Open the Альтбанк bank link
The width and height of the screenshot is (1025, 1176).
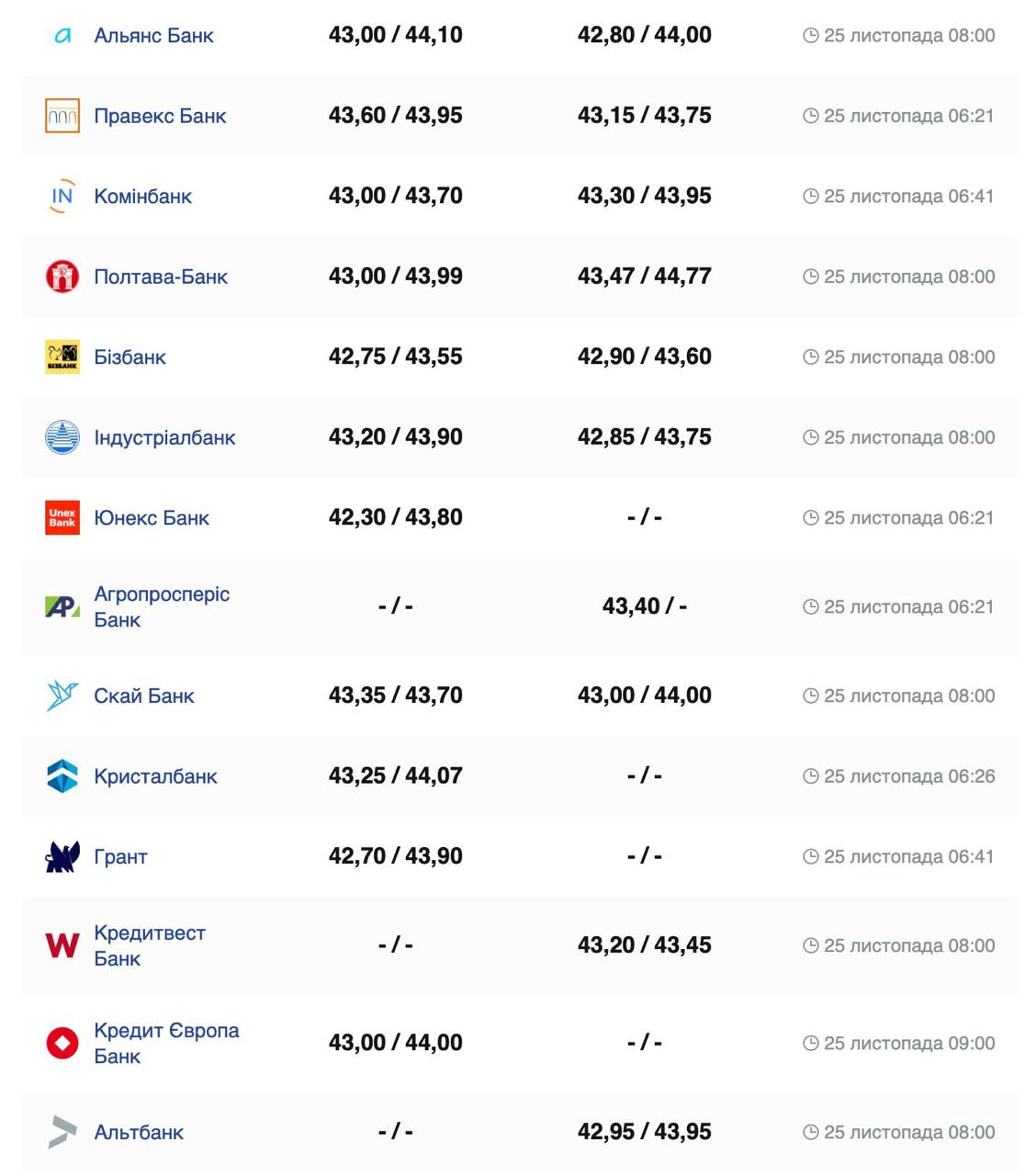pyautogui.click(x=139, y=1132)
